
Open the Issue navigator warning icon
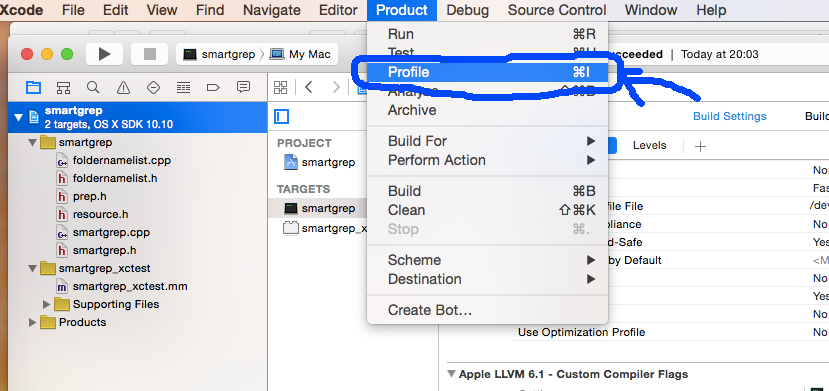point(123,88)
